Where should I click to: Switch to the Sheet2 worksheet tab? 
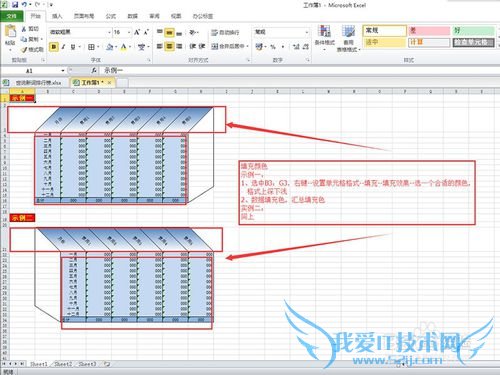pyautogui.click(x=63, y=364)
